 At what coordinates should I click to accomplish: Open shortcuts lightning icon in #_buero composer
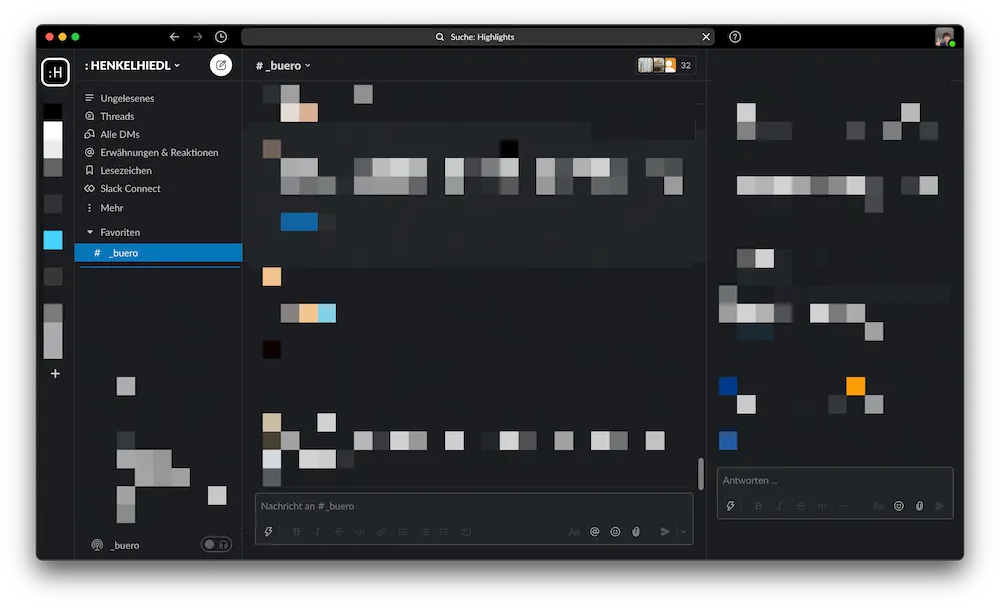(x=268, y=531)
